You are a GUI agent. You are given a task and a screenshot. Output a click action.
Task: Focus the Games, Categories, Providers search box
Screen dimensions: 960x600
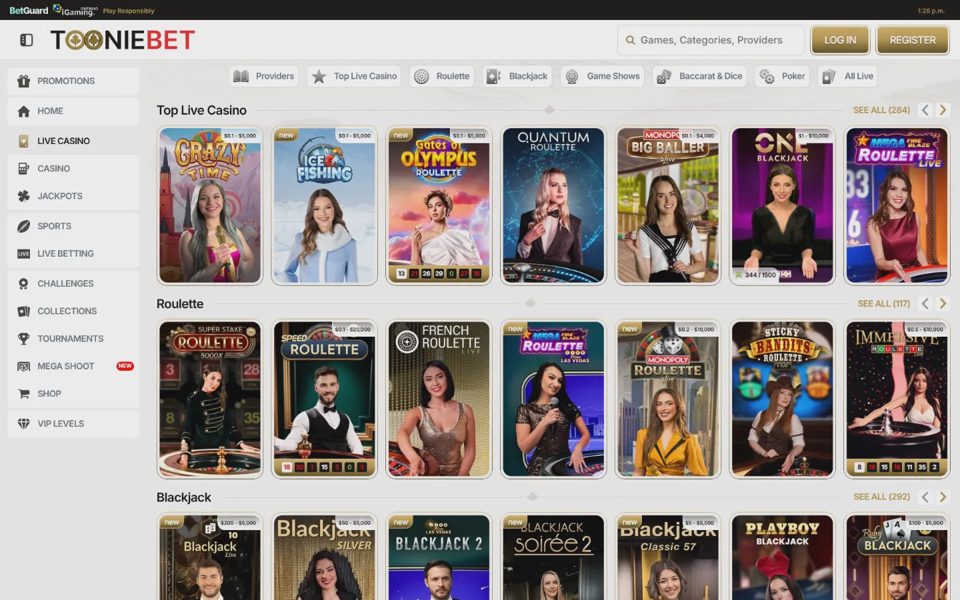click(x=711, y=40)
